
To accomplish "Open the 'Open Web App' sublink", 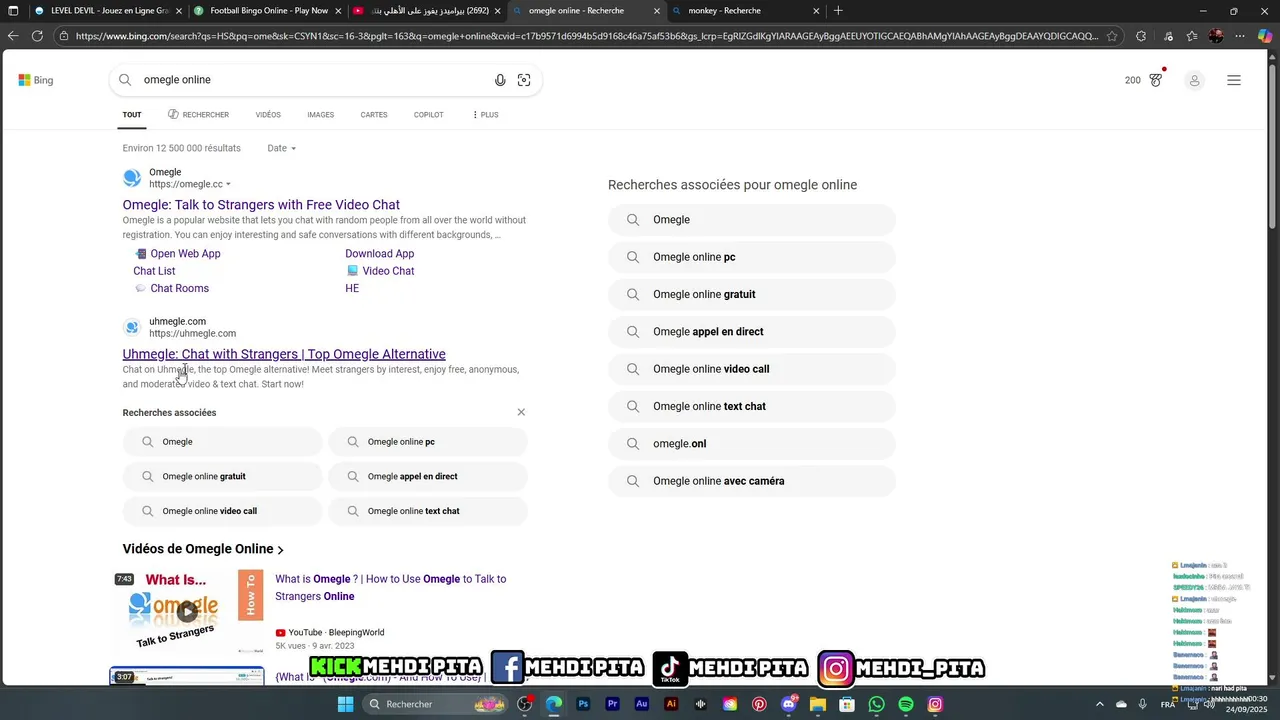I will coord(185,254).
